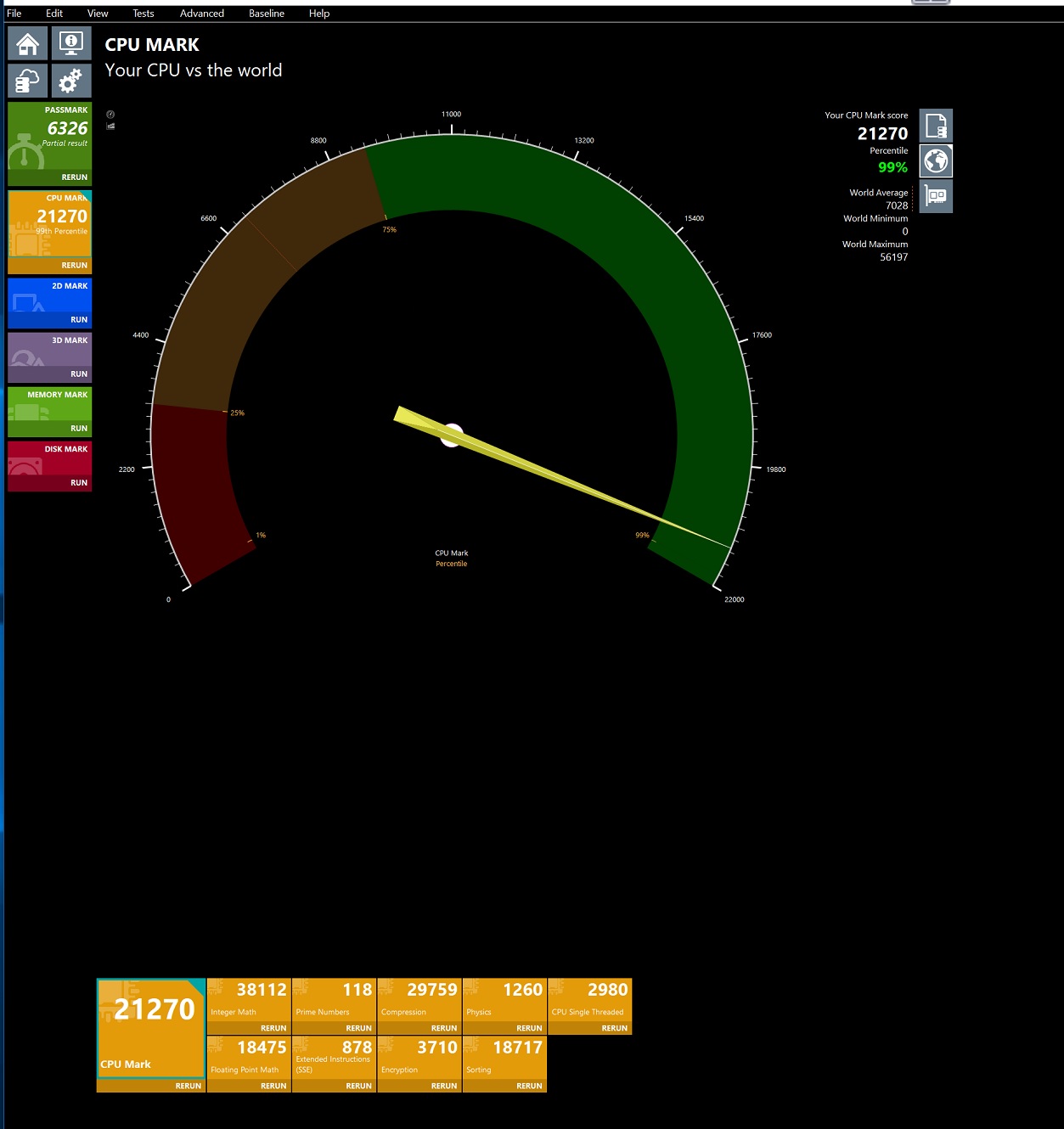Viewport: 1064px width, 1129px height.
Task: Rerun the Physics test
Action: coord(504,1028)
